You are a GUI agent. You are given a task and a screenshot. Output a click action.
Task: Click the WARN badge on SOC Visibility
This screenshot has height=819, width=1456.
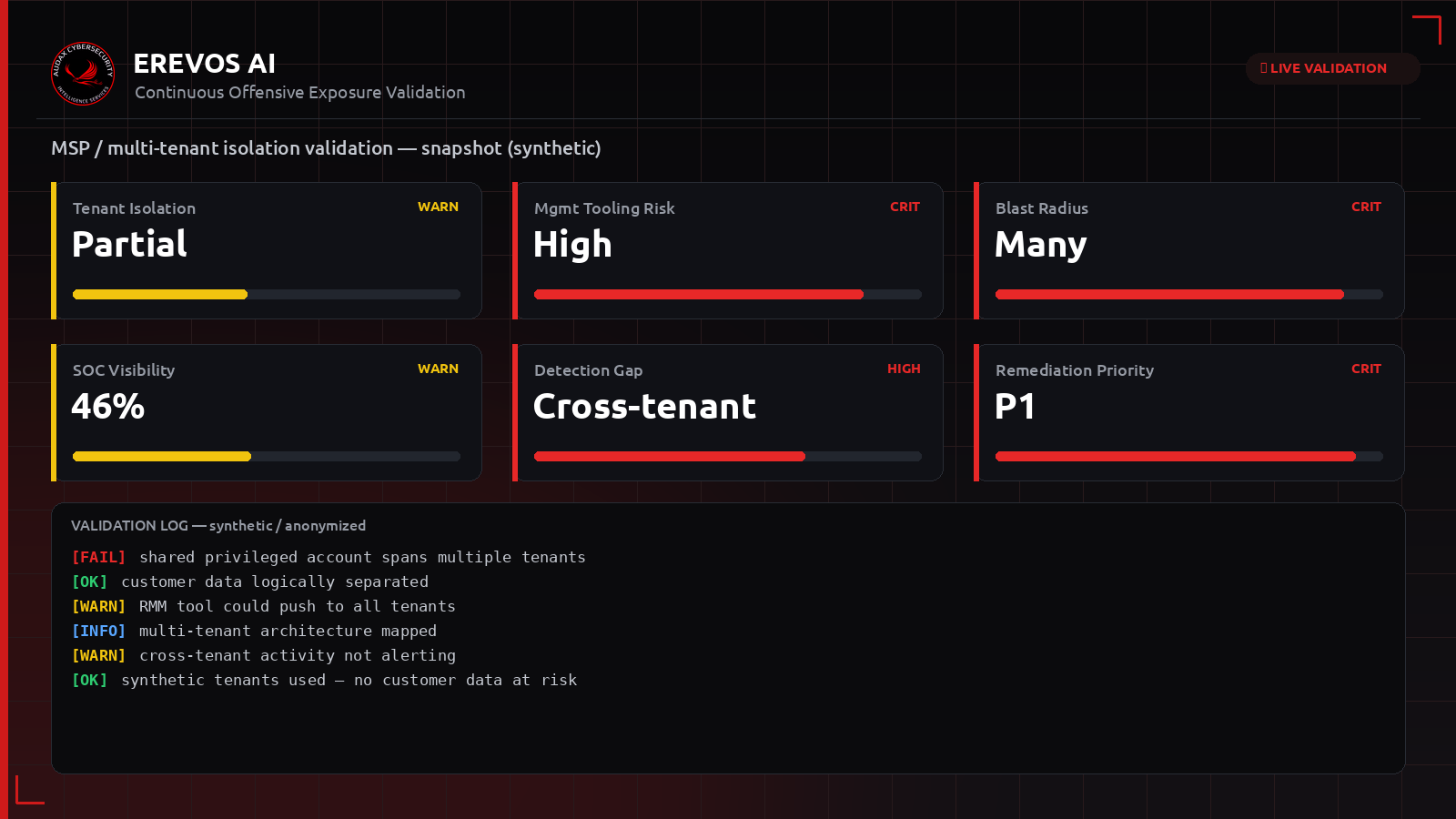click(438, 369)
